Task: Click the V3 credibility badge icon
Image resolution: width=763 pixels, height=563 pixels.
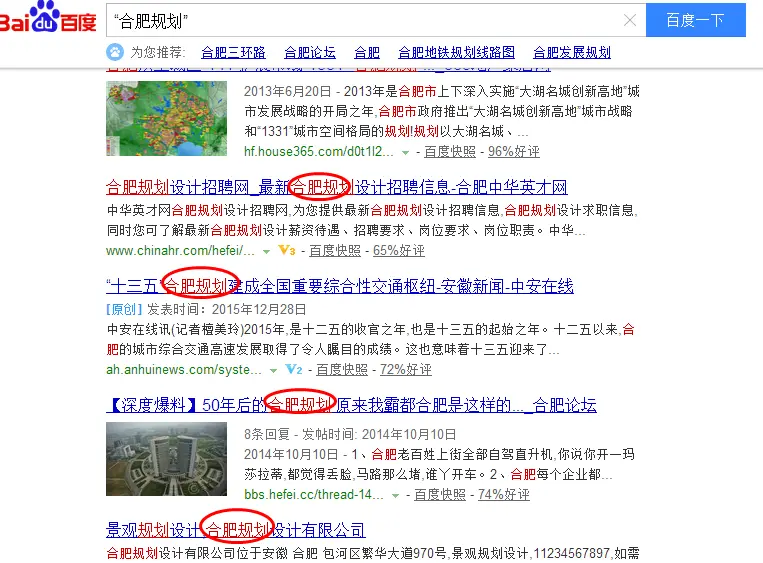Action: 287,250
